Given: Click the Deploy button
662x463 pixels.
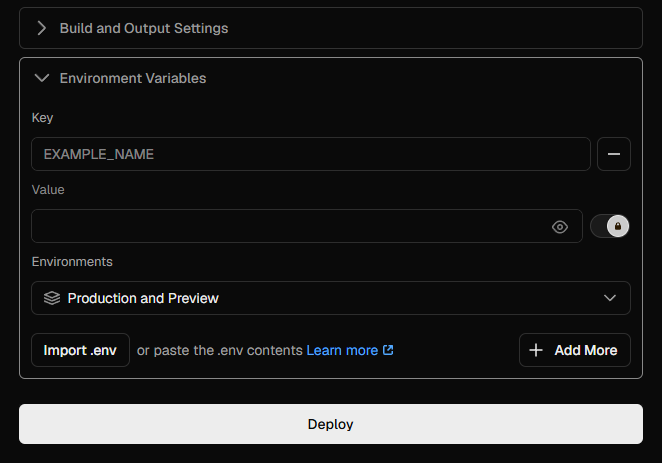Looking at the screenshot, I should [x=331, y=424].
